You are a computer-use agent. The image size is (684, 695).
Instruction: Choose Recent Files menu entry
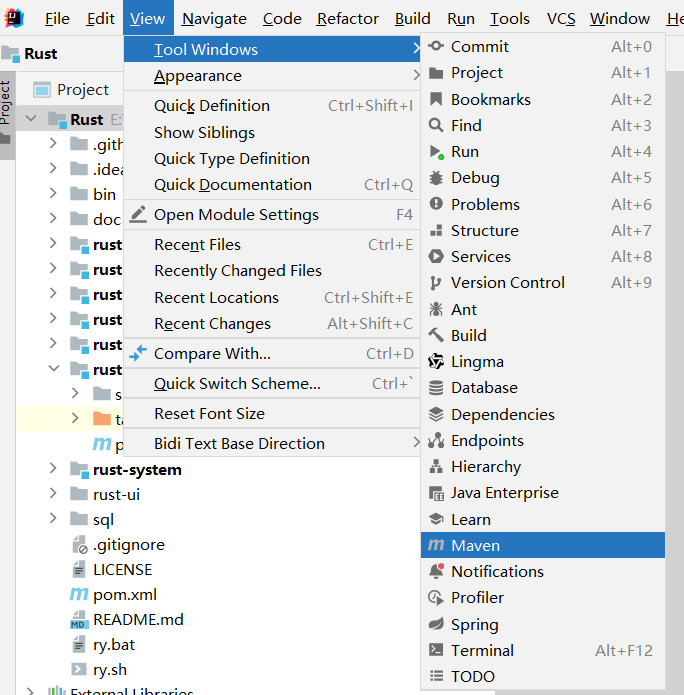point(197,245)
